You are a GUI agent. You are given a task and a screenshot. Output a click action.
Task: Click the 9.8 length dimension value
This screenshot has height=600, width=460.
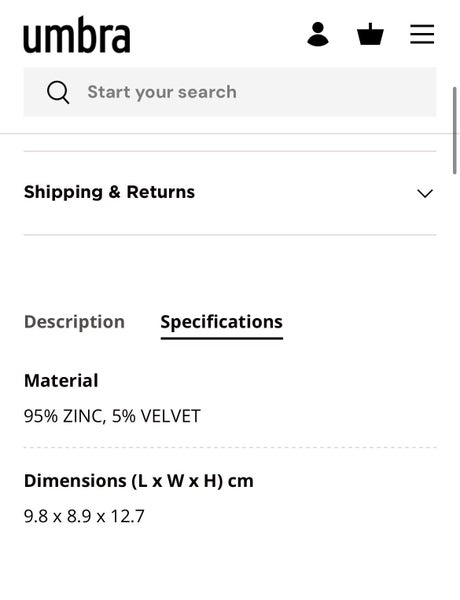tap(36, 516)
